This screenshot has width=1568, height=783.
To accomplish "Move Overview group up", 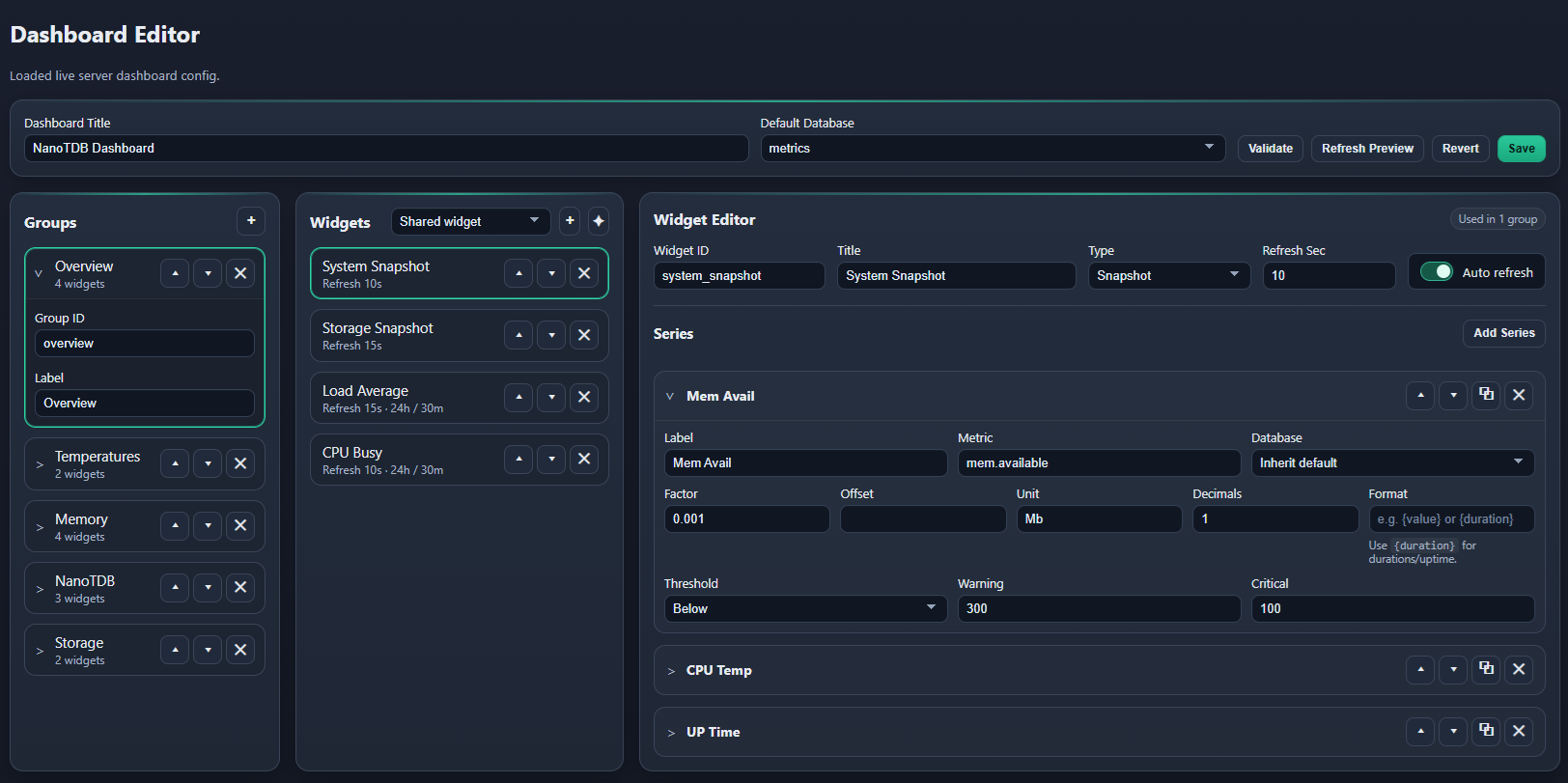I will (175, 273).
